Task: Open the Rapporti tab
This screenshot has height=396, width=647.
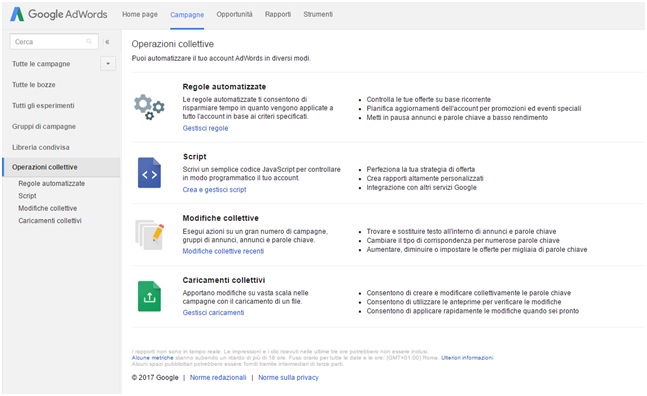Action: point(278,14)
